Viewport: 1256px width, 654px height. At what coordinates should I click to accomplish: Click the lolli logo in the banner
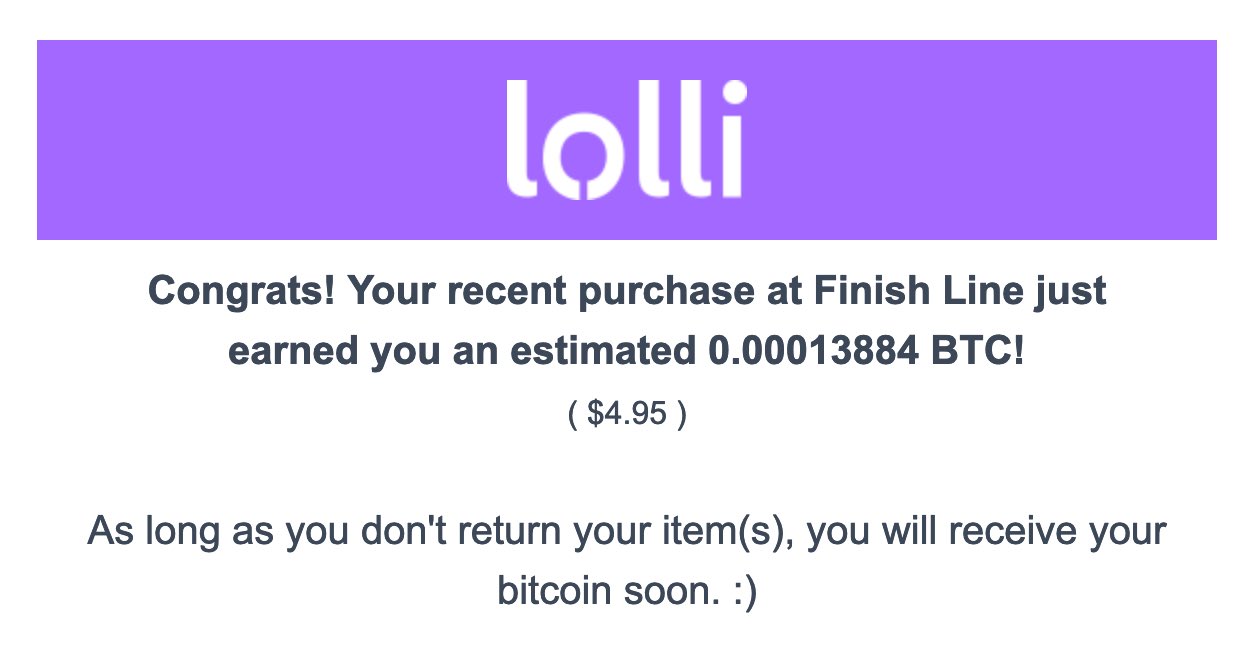[x=626, y=138]
